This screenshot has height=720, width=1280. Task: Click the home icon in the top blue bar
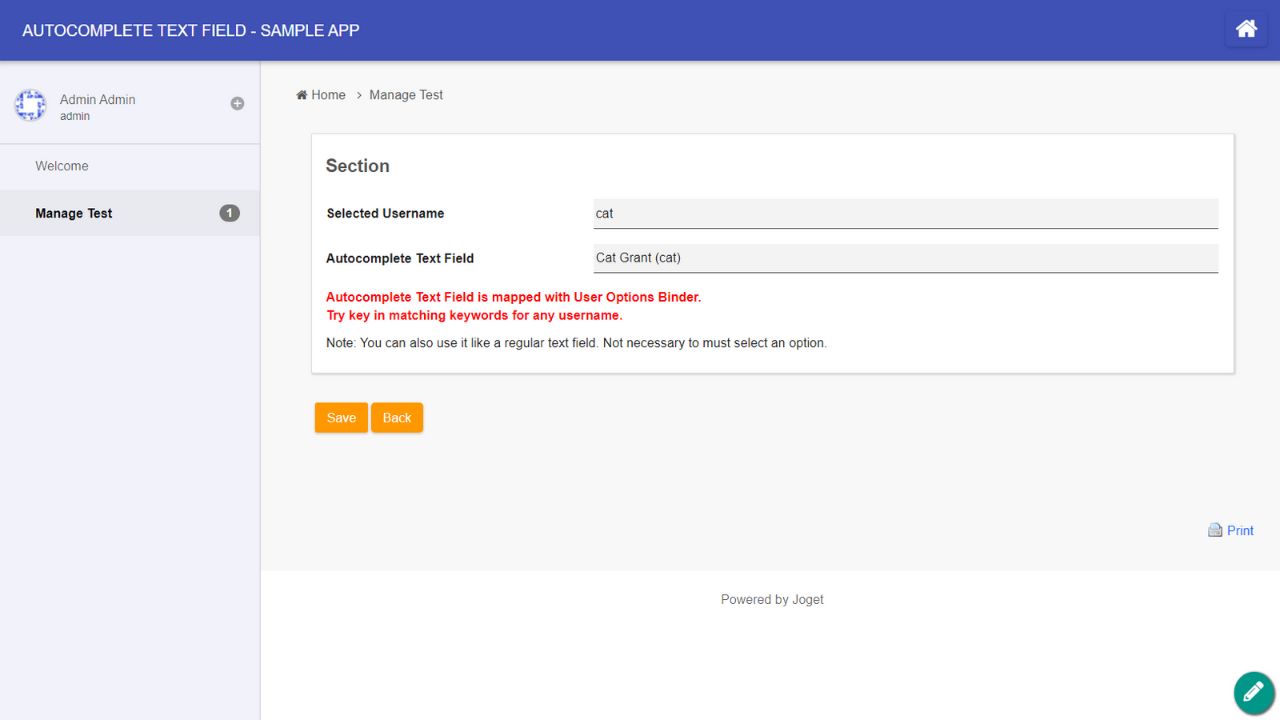click(x=1246, y=29)
